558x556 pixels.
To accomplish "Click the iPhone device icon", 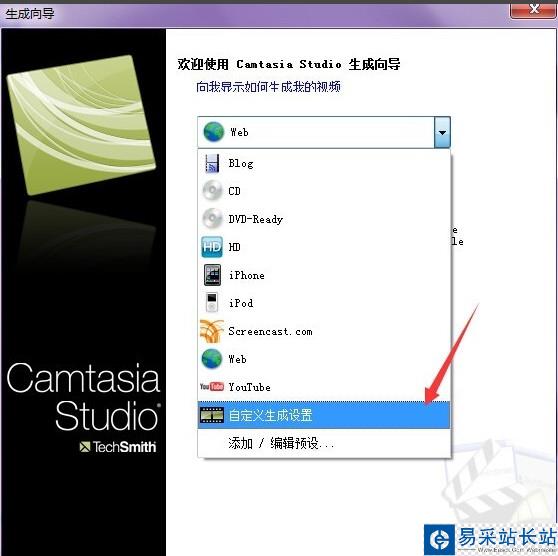I will (212, 275).
